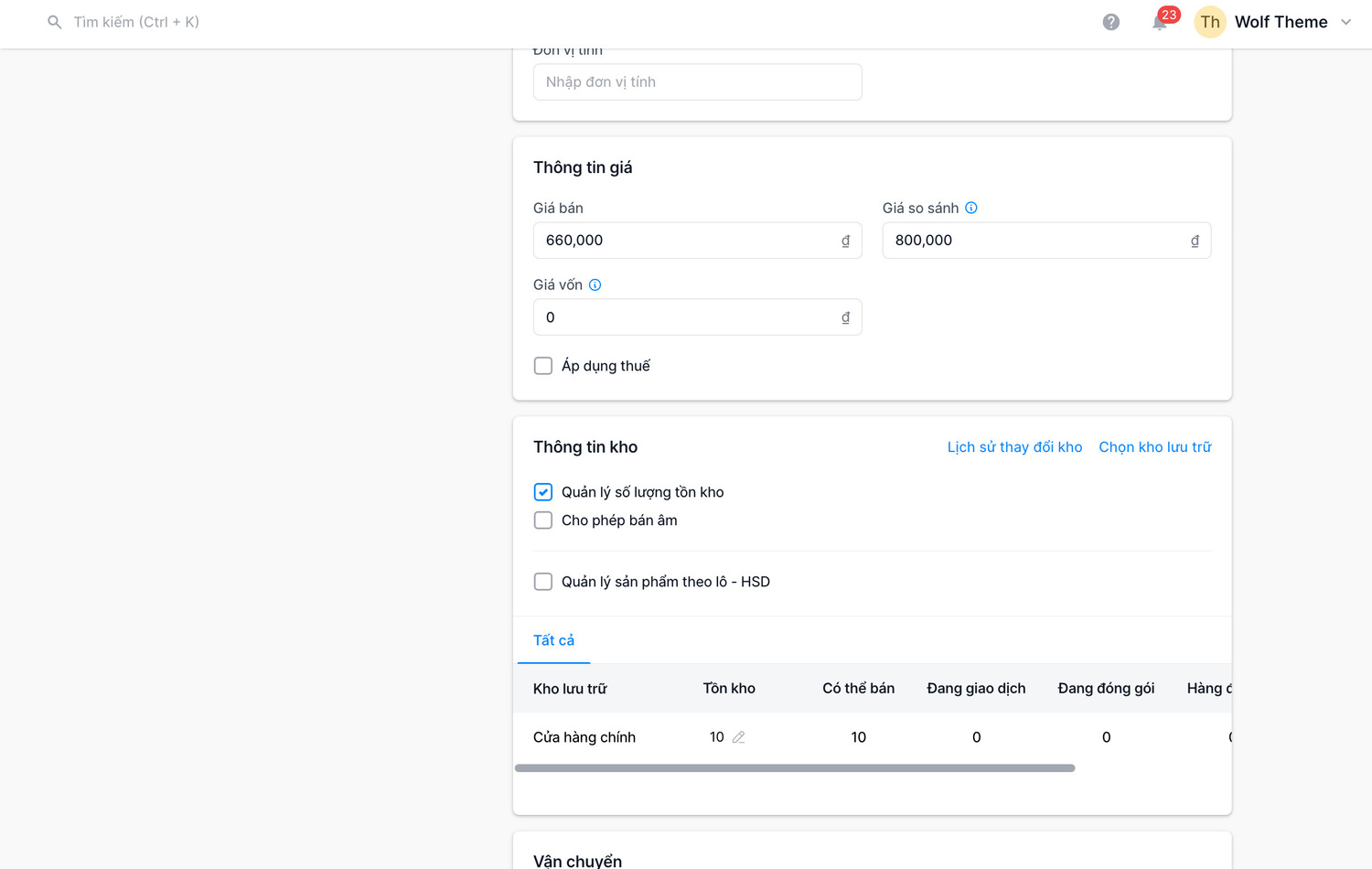Viewport: 1372px width, 869px height.
Task: Click the Giá so sánh input 800,000
Action: point(1047,241)
